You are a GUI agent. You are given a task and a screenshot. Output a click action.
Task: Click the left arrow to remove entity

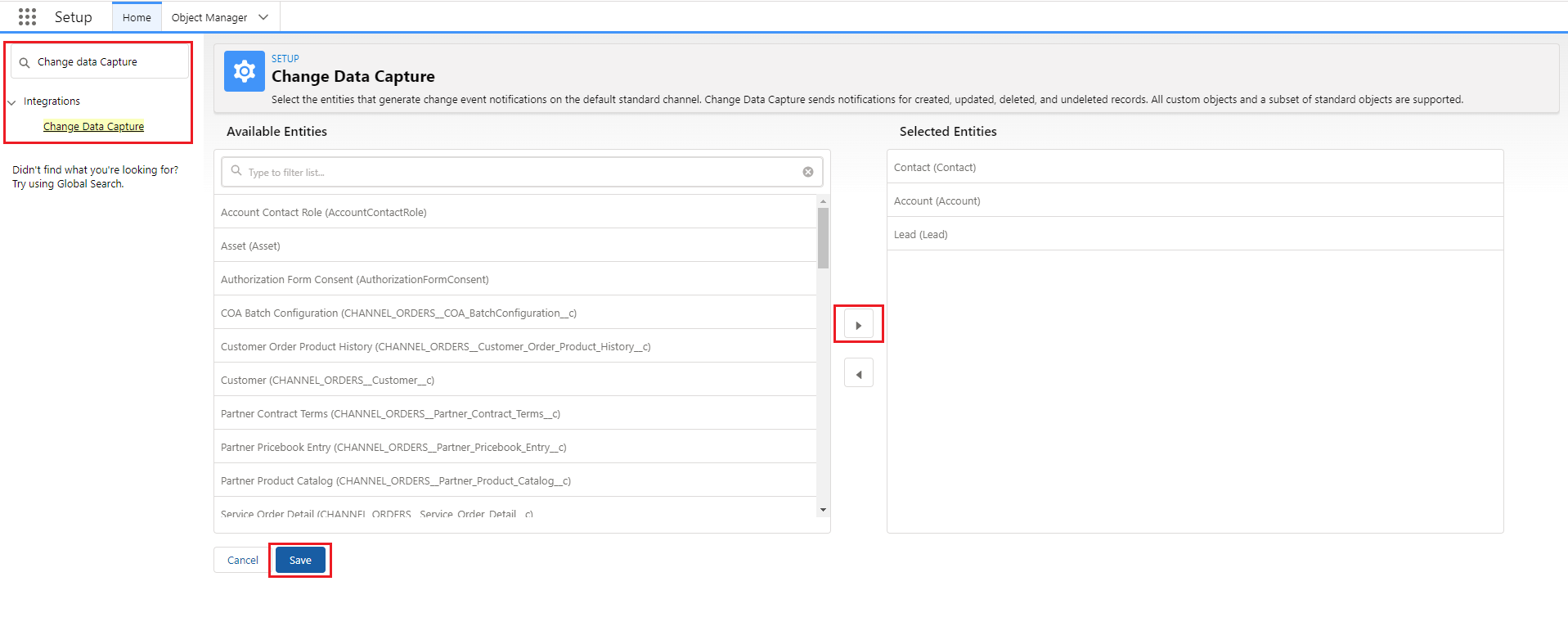coord(858,374)
